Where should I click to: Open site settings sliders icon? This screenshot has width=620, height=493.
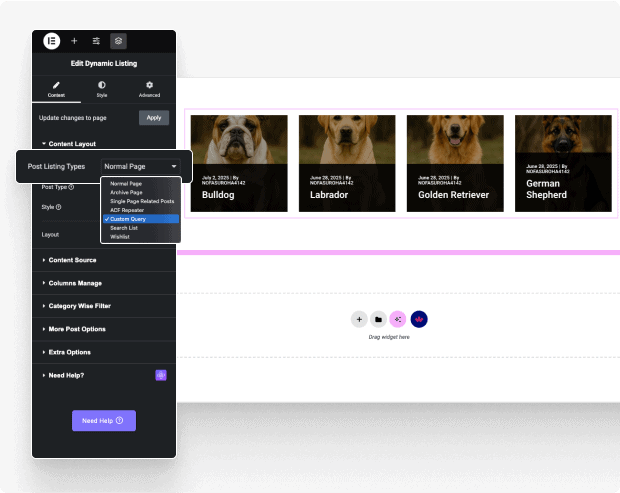(x=96, y=41)
